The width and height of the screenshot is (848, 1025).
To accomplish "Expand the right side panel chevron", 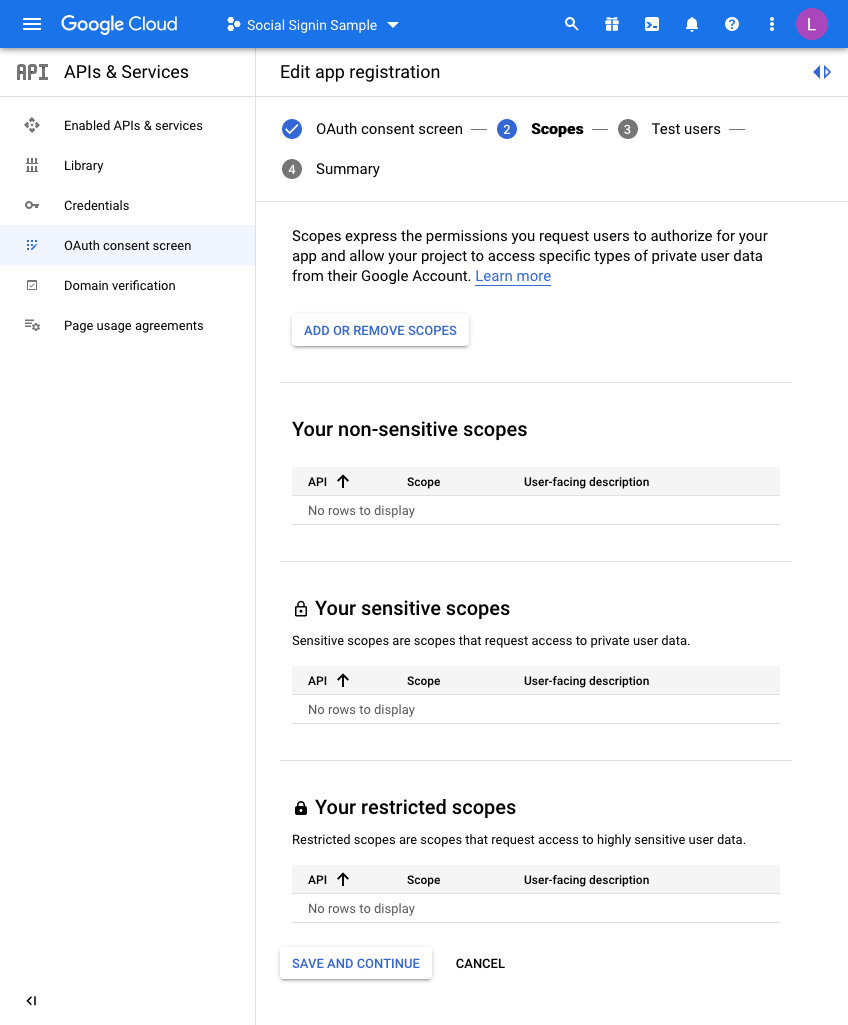I will pos(822,71).
